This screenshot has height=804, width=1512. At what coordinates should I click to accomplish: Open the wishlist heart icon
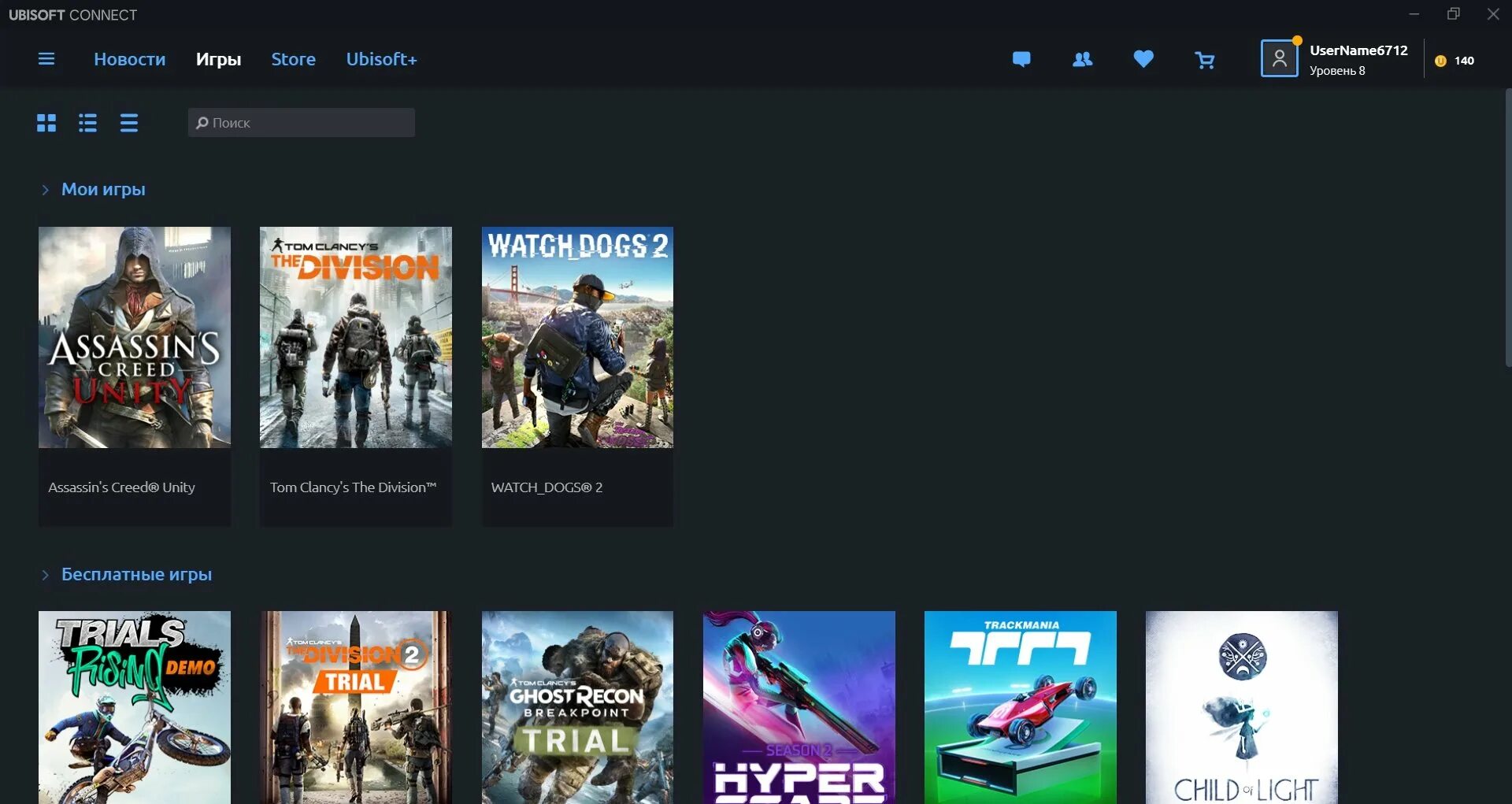pyautogui.click(x=1143, y=59)
